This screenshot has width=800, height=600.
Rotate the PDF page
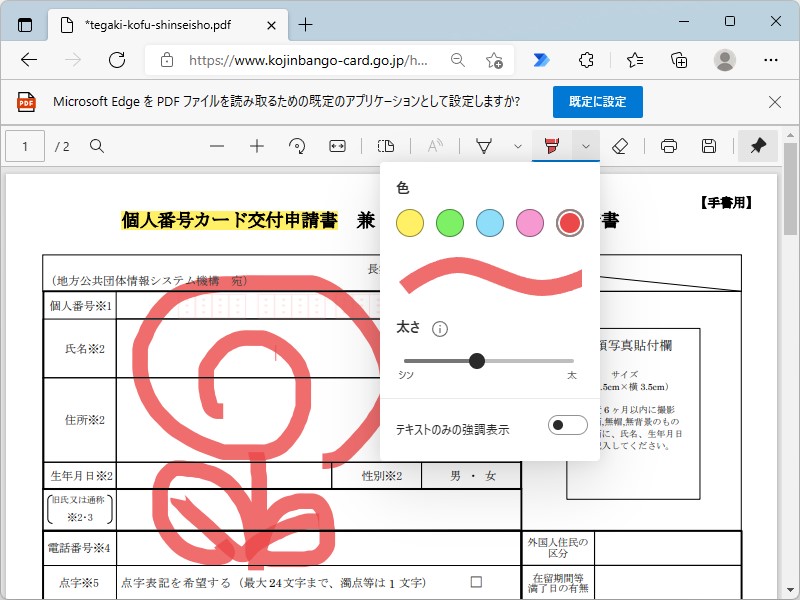297,146
